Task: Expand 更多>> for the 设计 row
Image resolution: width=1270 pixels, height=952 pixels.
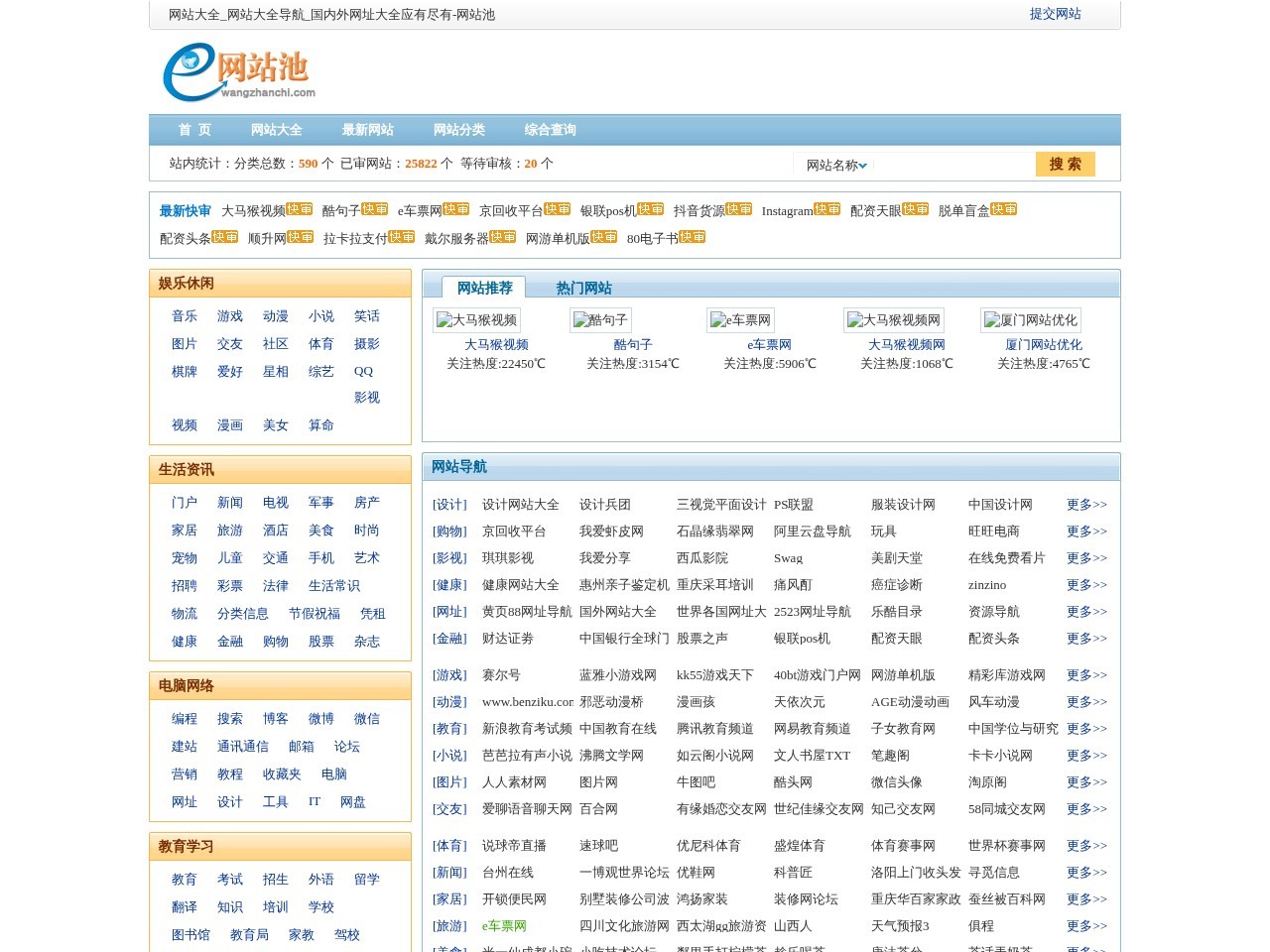Action: click(1085, 505)
